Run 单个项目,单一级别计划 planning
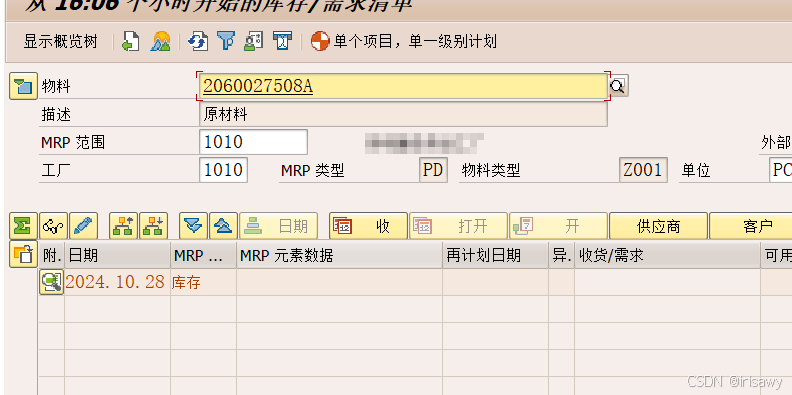Image resolution: width=792 pixels, height=395 pixels. (x=404, y=41)
